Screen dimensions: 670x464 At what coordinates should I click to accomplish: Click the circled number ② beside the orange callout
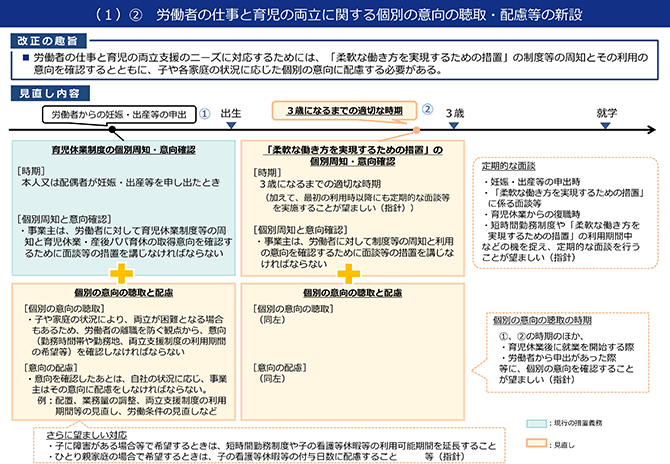pos(427,109)
